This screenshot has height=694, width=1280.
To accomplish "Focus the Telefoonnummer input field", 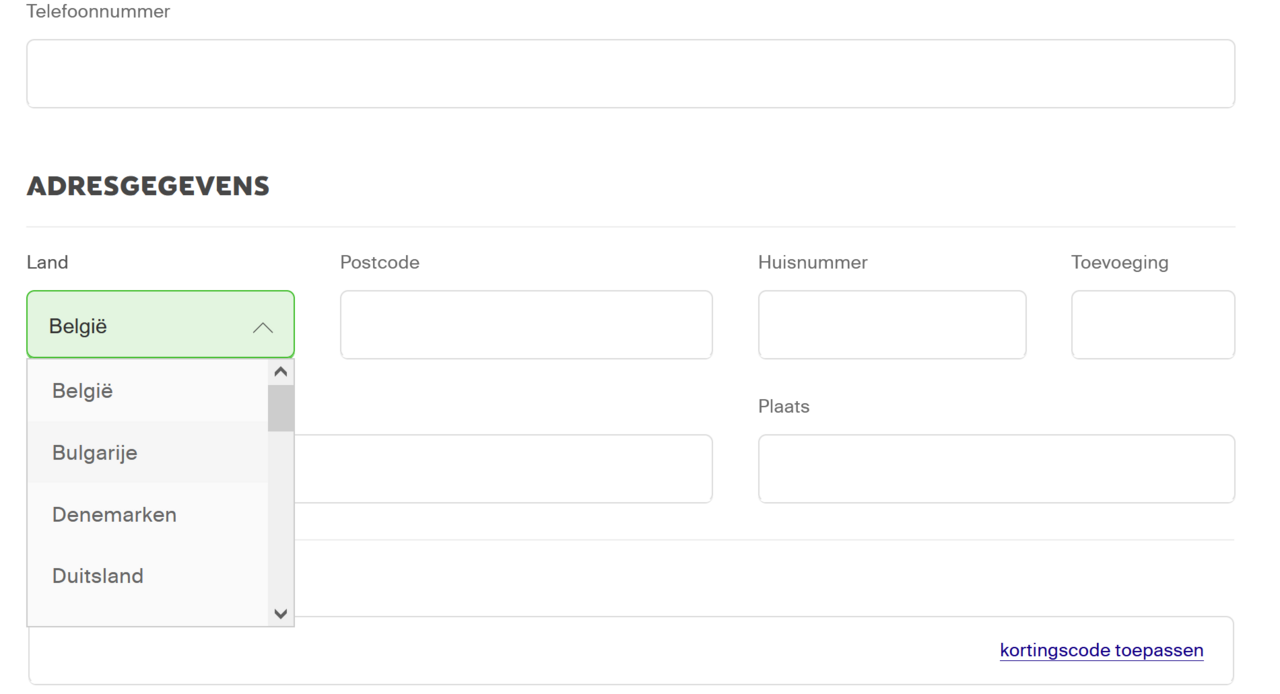I will pyautogui.click(x=630, y=74).
